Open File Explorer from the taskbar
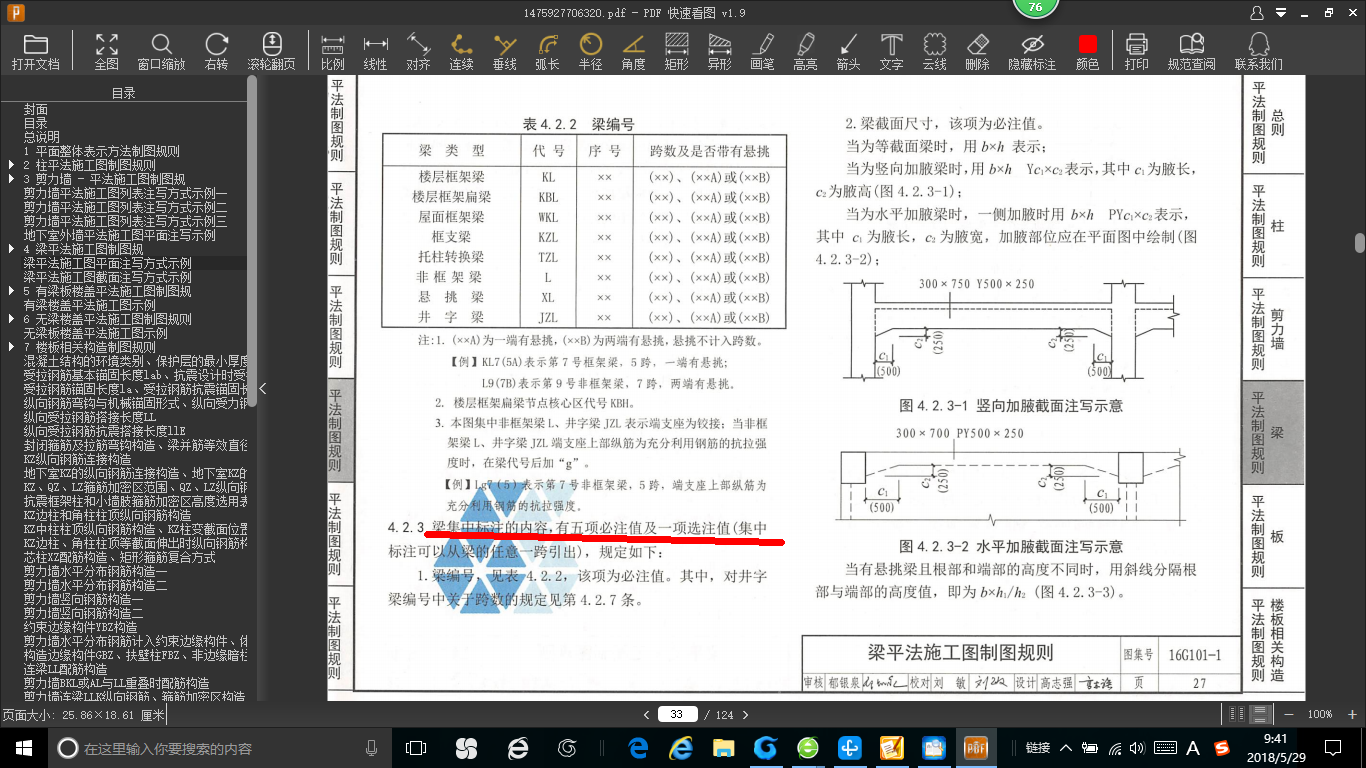Viewport: 1366px width, 768px height. (x=723, y=747)
